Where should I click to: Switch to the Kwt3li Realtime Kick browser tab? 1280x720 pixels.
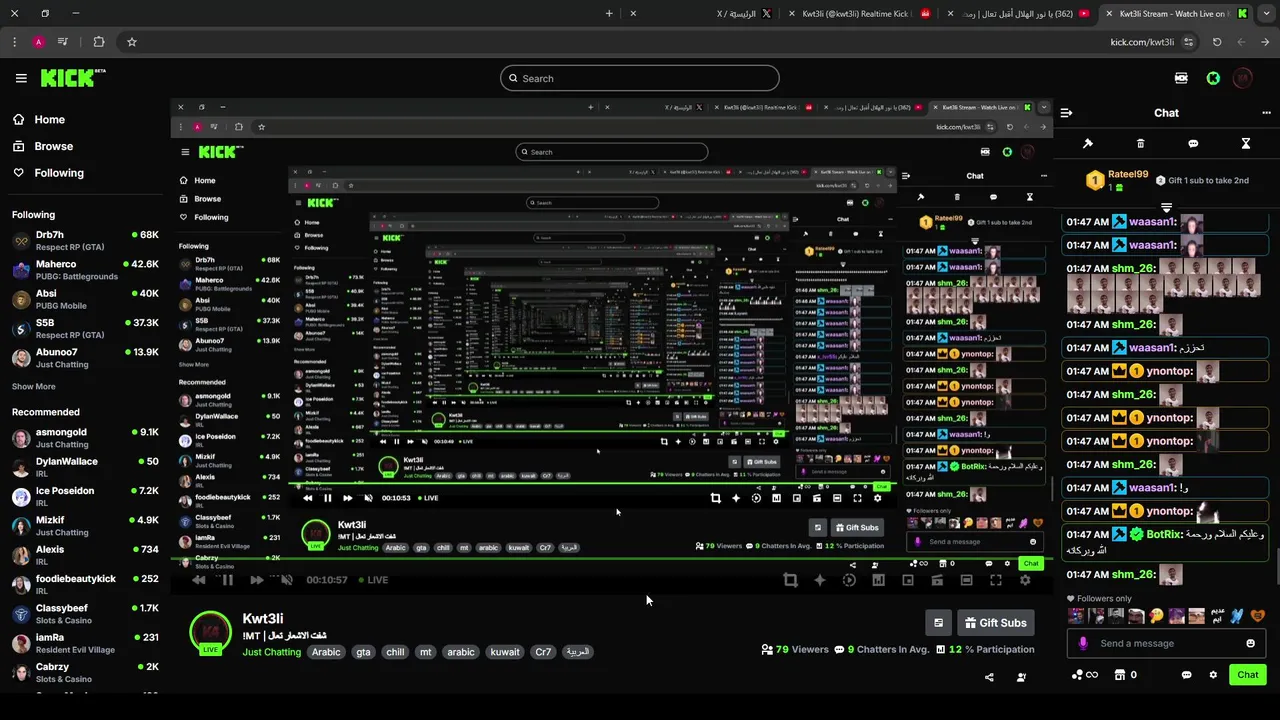(860, 14)
